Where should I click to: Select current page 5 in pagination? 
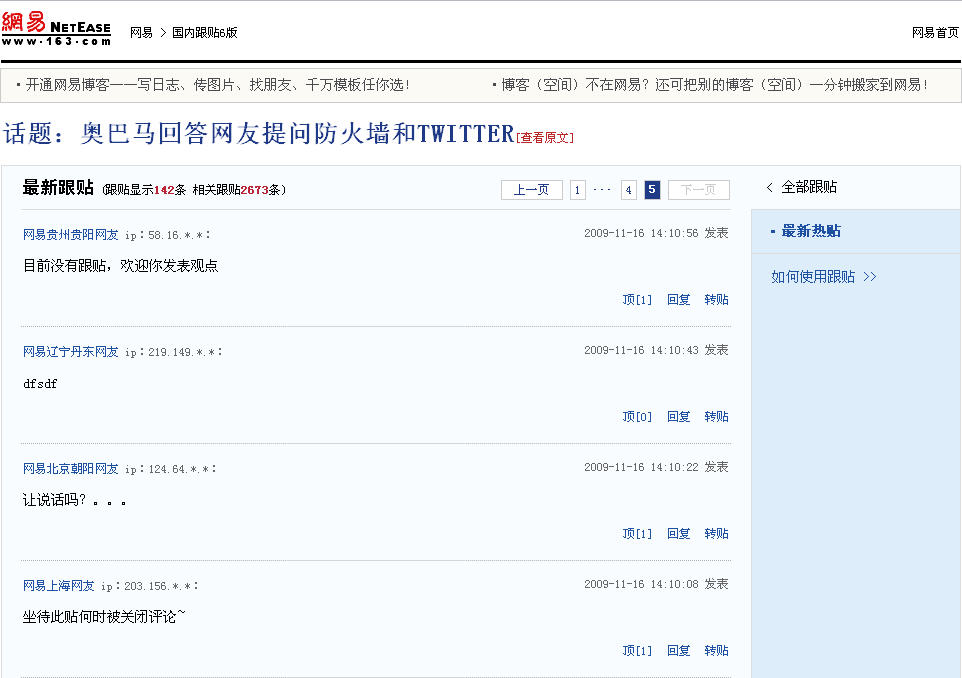tap(652, 190)
